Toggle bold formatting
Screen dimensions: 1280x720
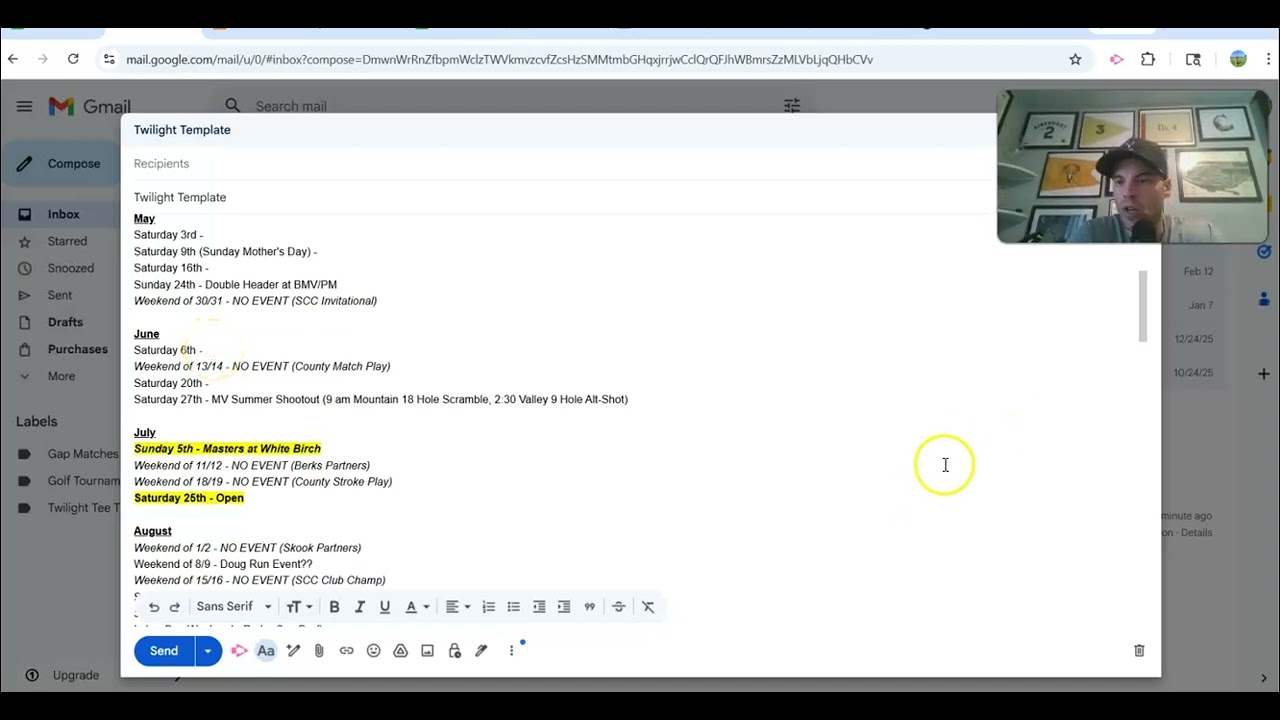pos(334,607)
